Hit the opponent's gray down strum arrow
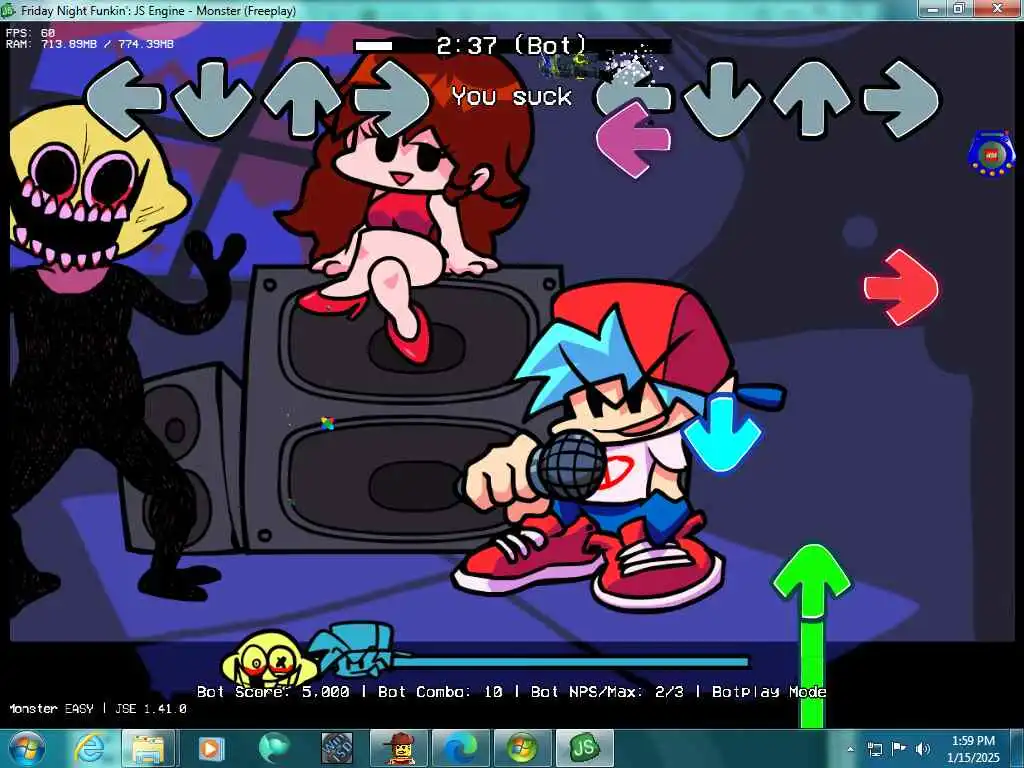Screen dimensions: 1024x768 212,98
